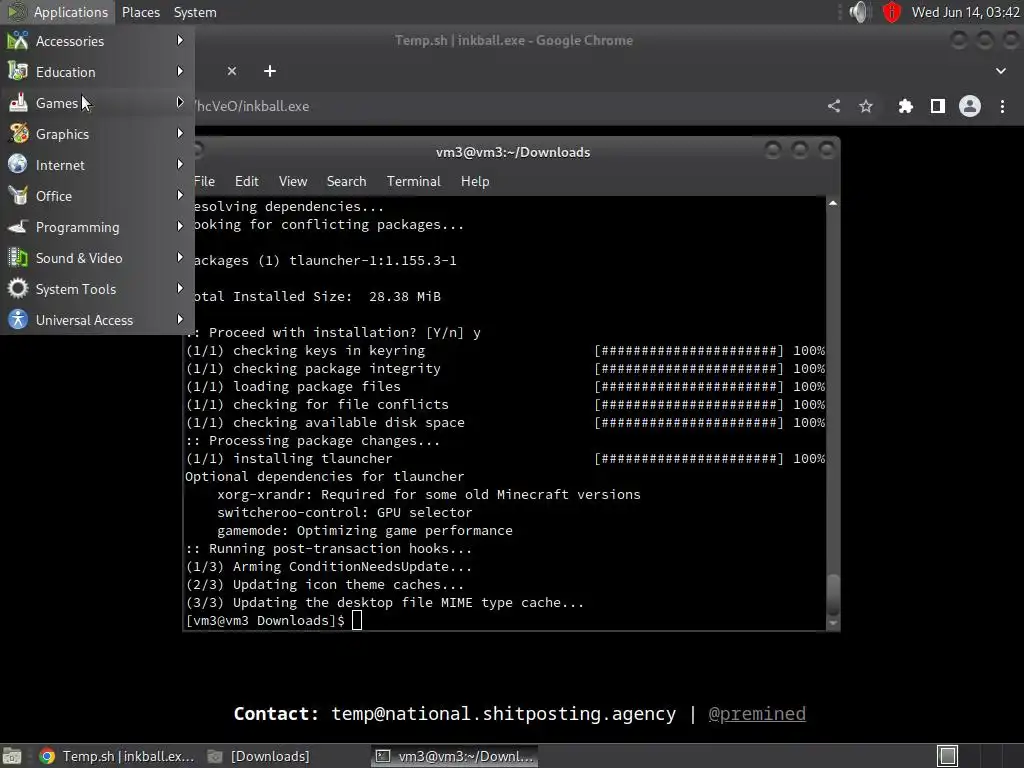Click the Office category icon

[x=18, y=195]
